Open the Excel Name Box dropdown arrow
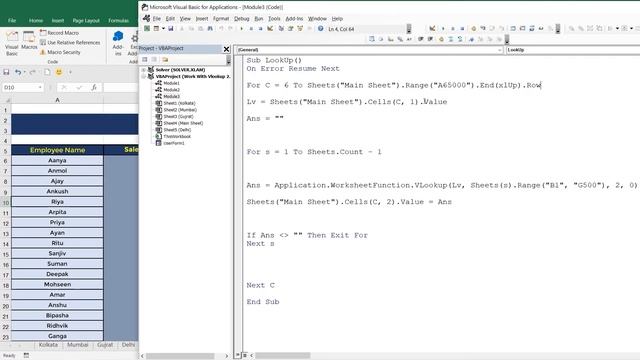 click(40, 87)
